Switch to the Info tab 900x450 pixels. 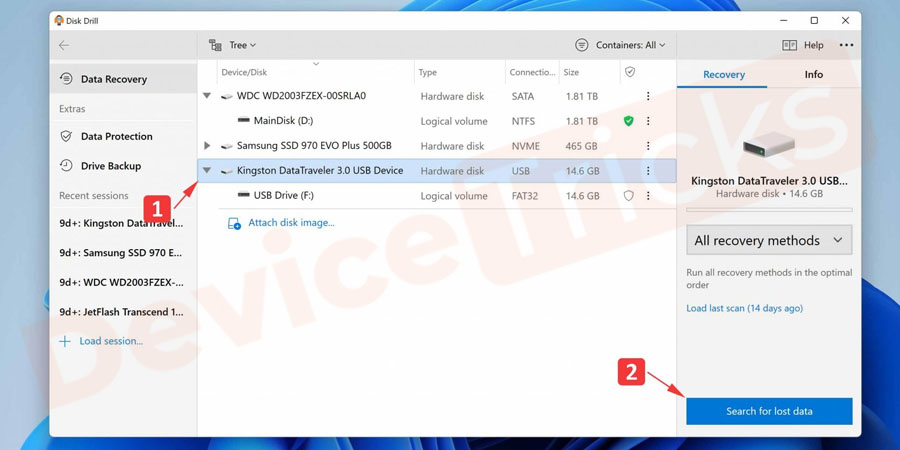point(813,75)
